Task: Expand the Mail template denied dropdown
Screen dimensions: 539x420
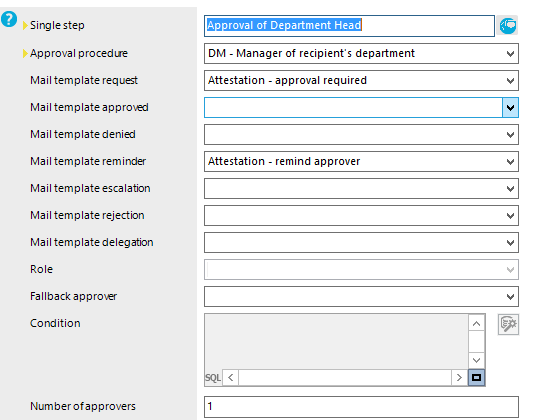Action: tap(510, 134)
